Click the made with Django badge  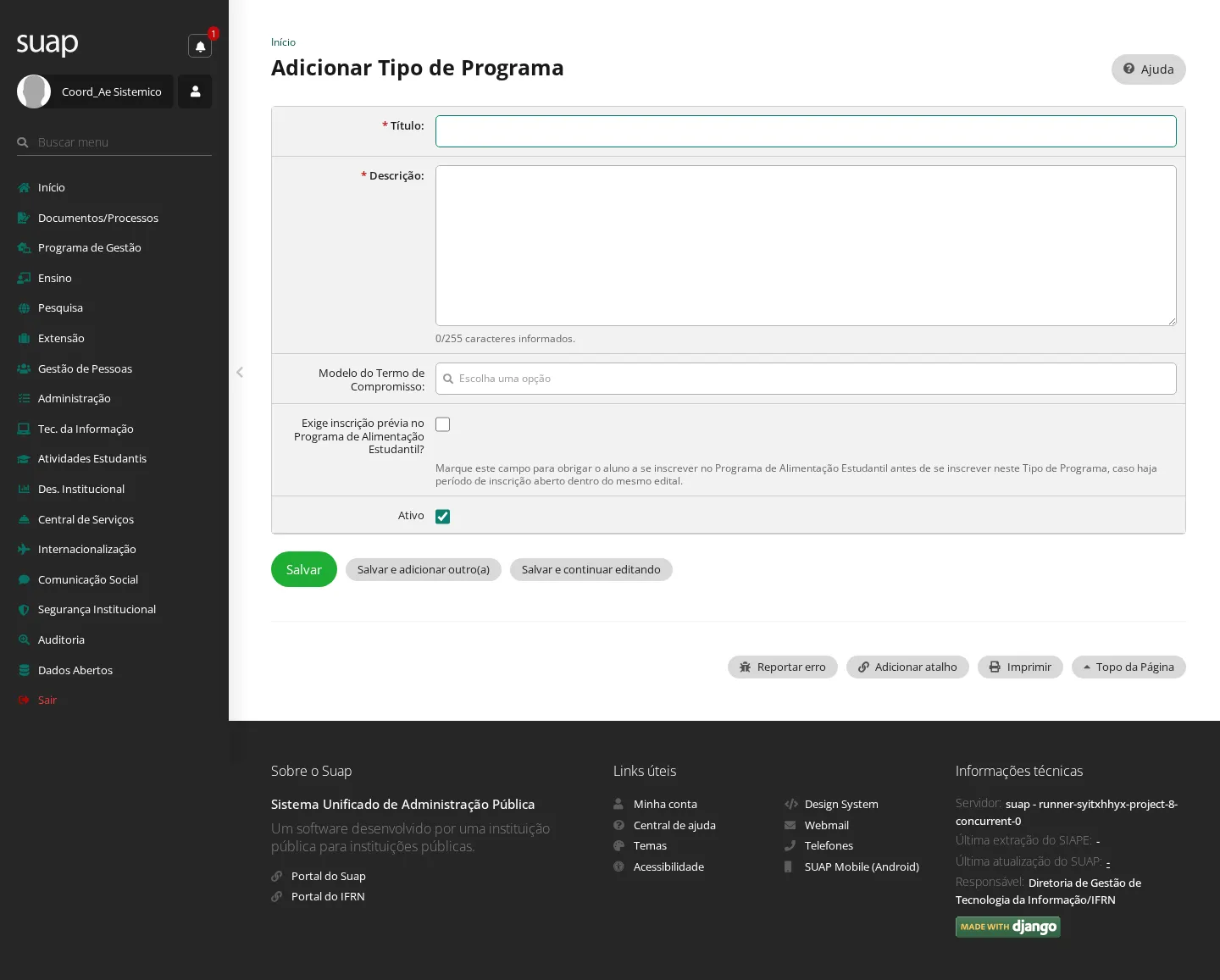tap(1008, 927)
